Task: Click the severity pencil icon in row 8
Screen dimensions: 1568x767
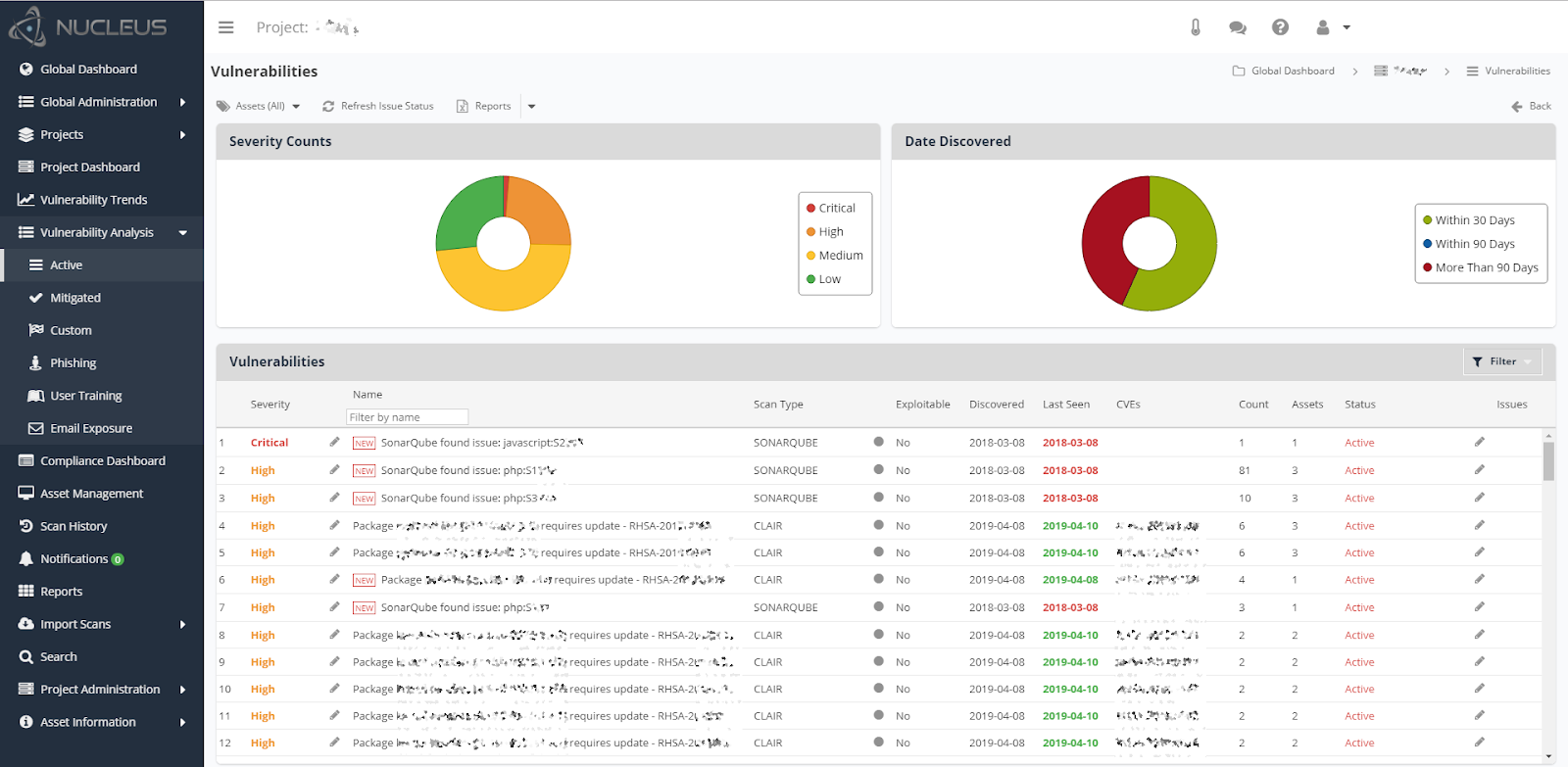Action: pyautogui.click(x=334, y=635)
